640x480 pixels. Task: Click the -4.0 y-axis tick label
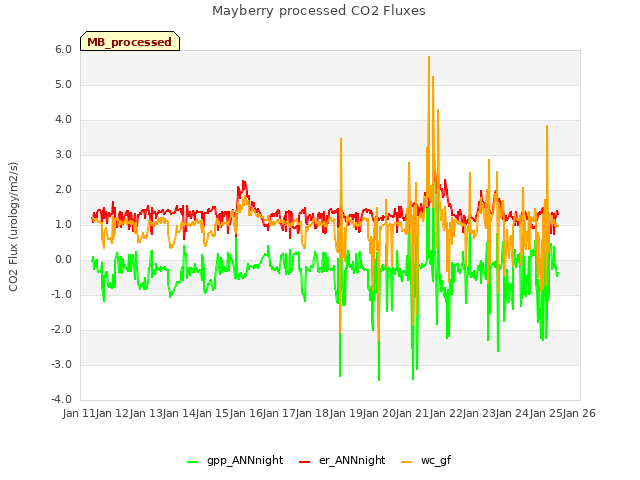click(x=61, y=400)
